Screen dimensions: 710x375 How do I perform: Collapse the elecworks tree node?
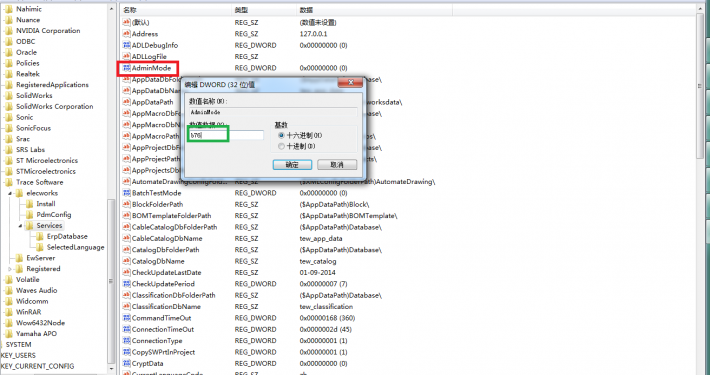(10, 193)
